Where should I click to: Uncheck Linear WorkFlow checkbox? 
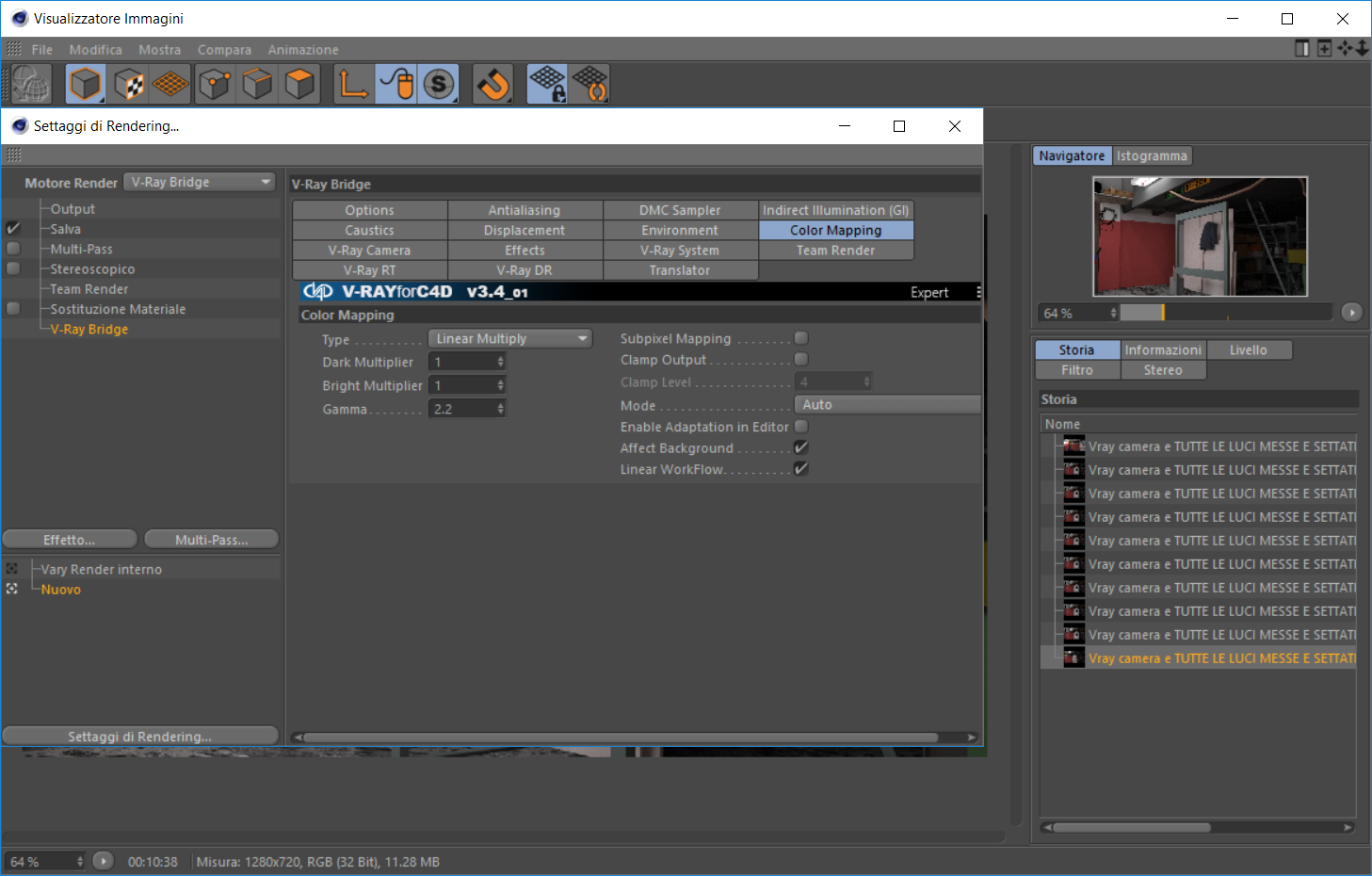[x=801, y=469]
